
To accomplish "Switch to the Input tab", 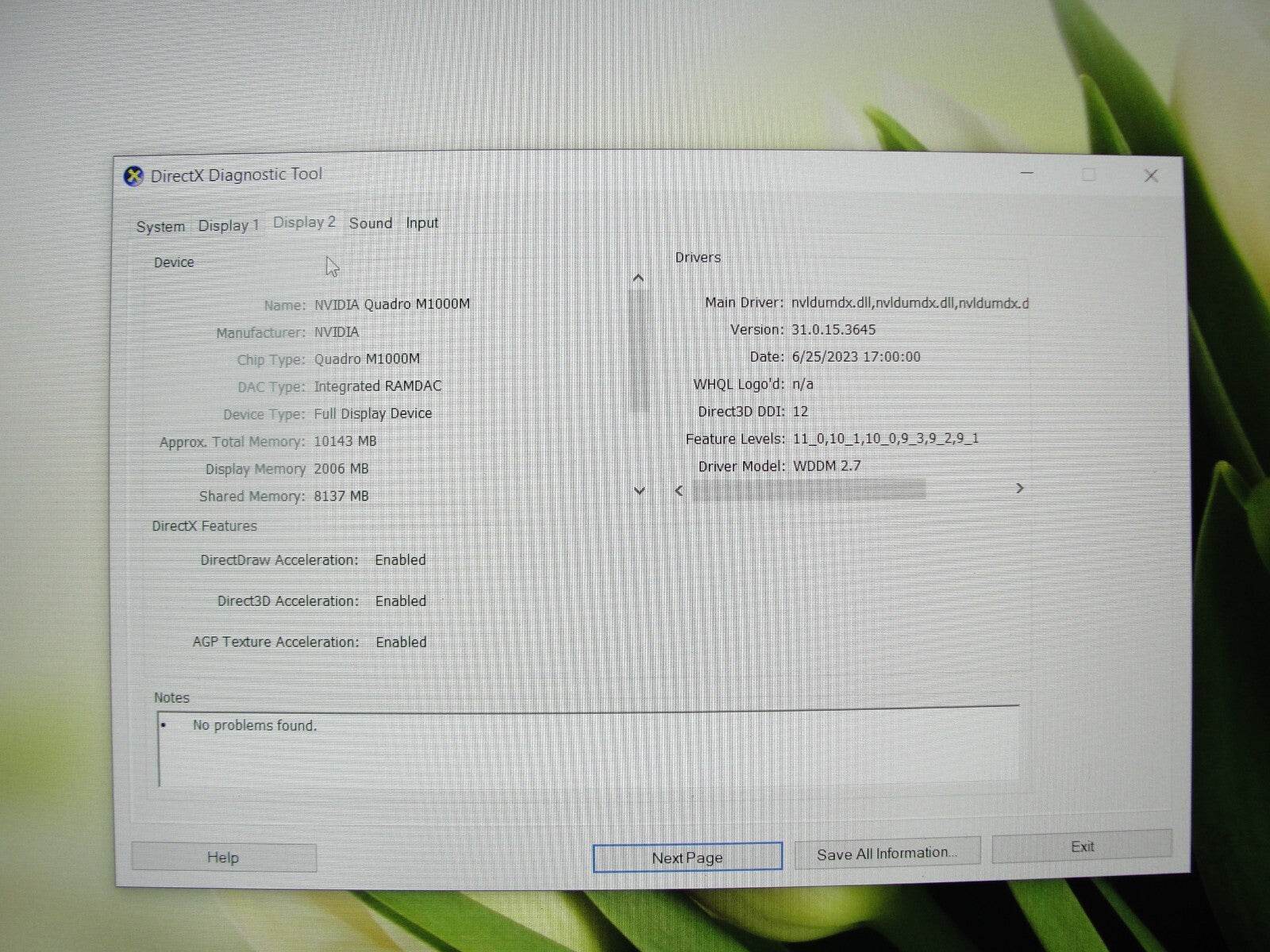I will (x=421, y=223).
